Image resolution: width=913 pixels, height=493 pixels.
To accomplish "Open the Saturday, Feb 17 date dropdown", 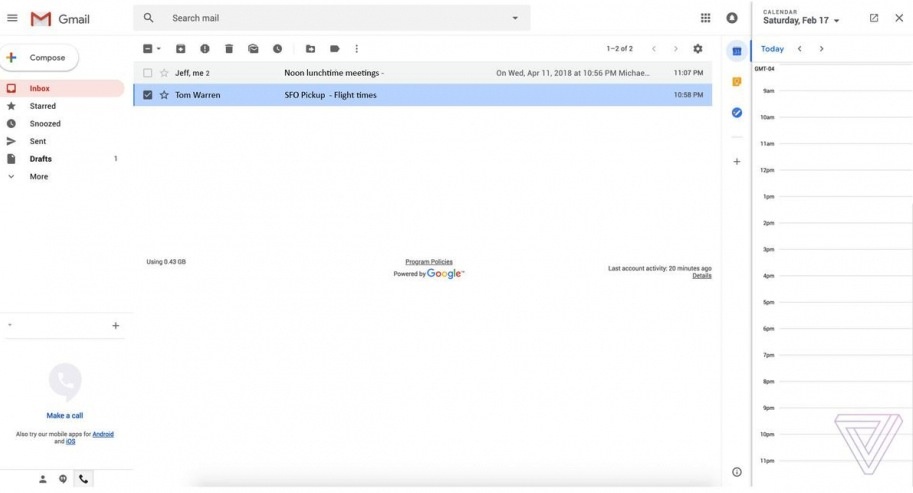I will pos(836,21).
